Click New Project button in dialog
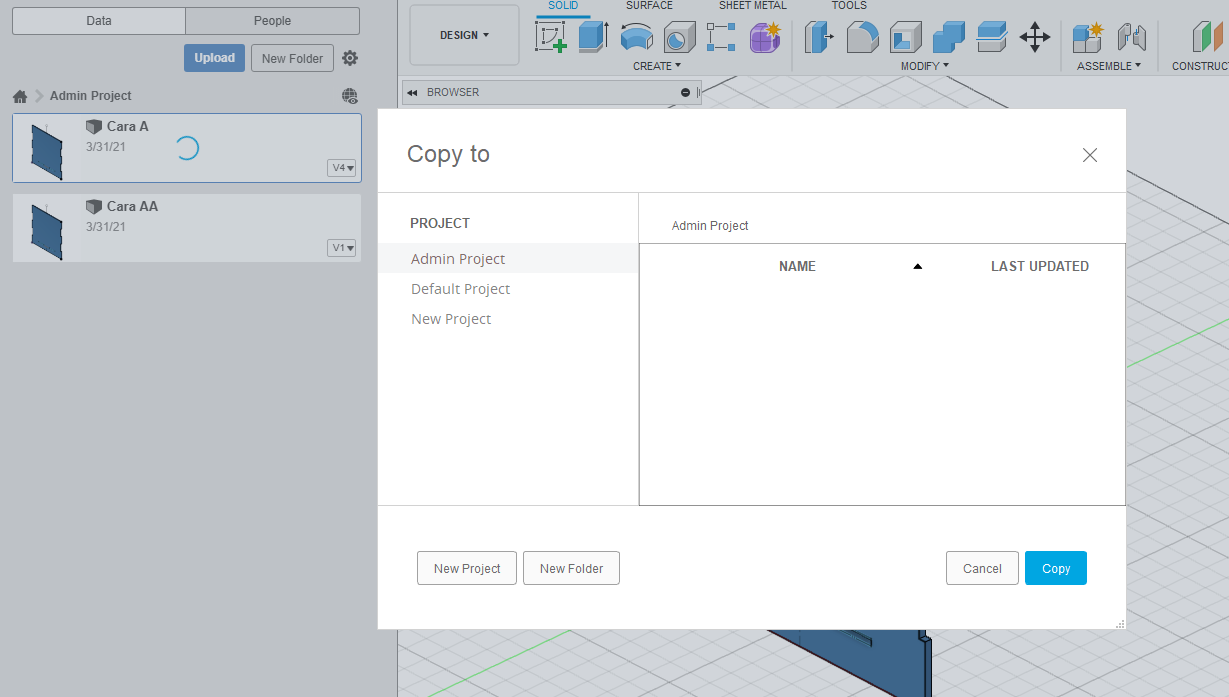This screenshot has width=1229, height=697. (x=467, y=568)
